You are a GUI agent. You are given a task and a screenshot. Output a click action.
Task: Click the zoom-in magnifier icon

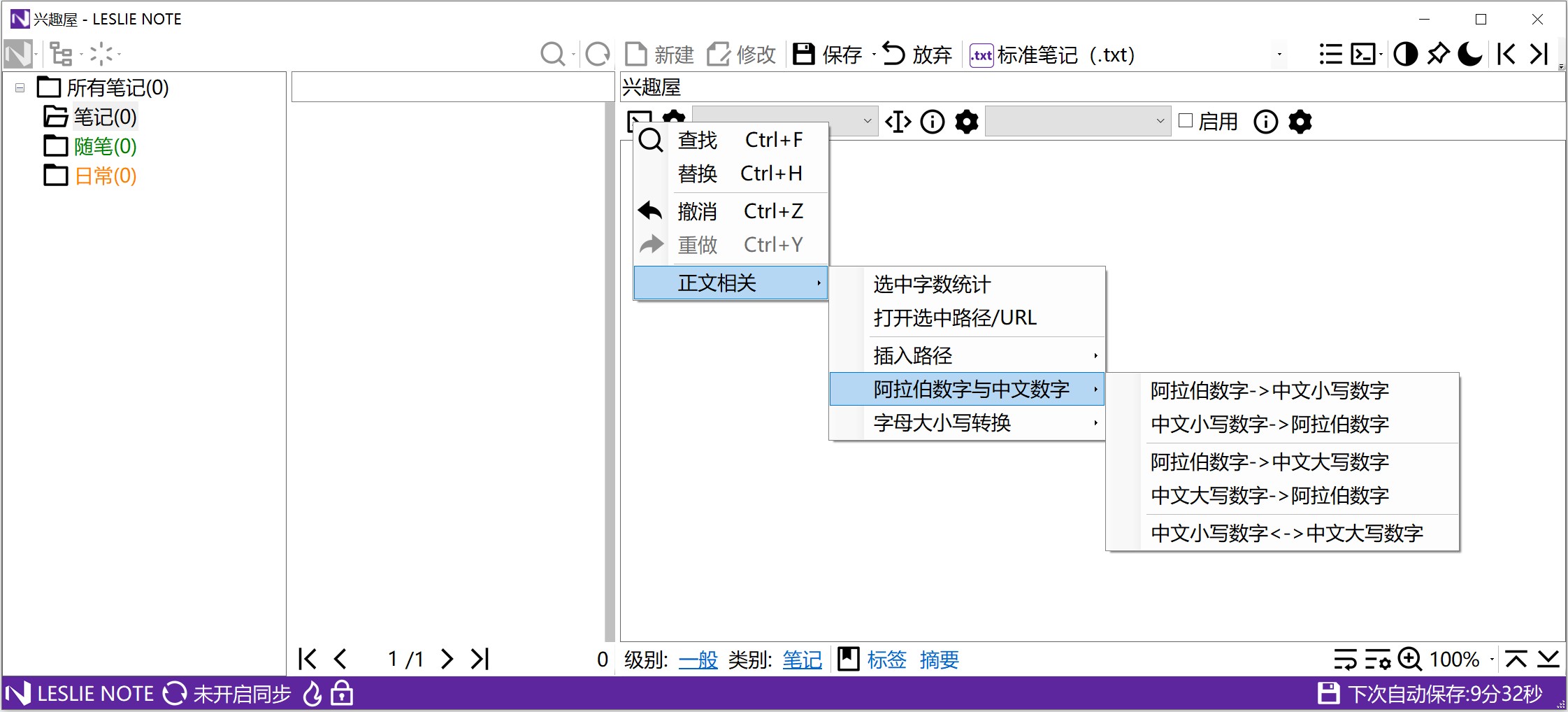1409,659
